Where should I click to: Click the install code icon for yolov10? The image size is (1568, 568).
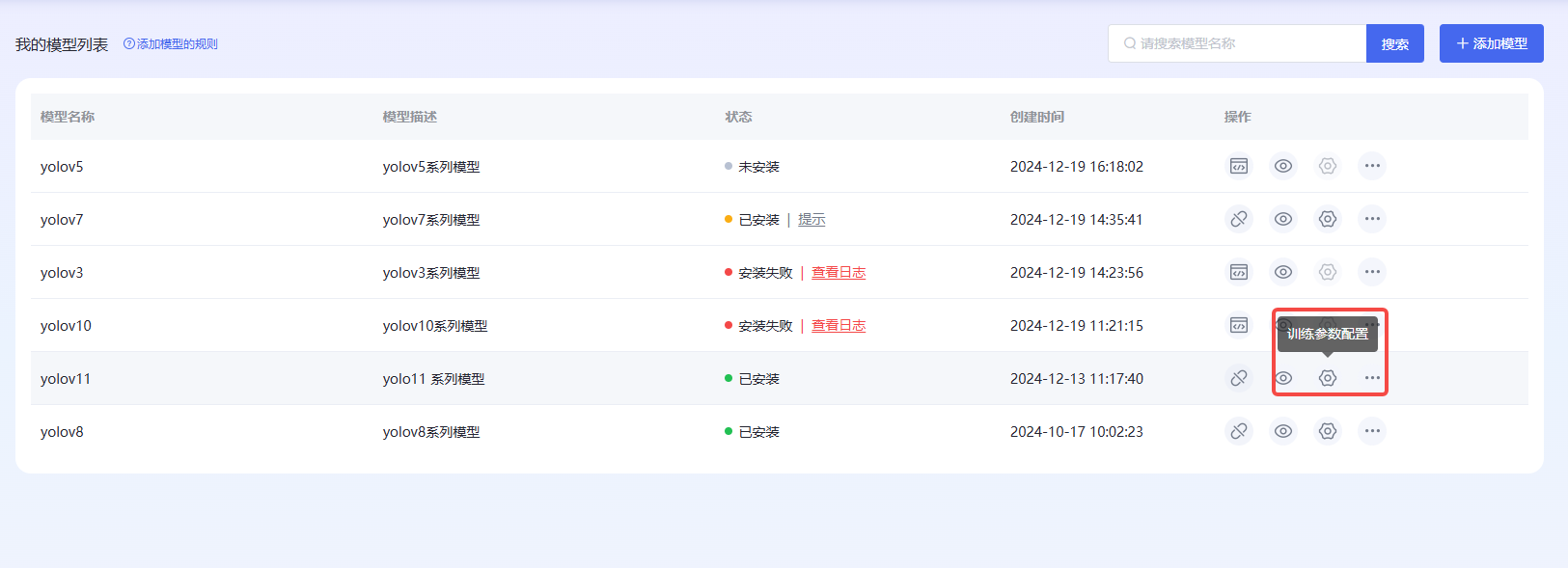pos(1239,325)
